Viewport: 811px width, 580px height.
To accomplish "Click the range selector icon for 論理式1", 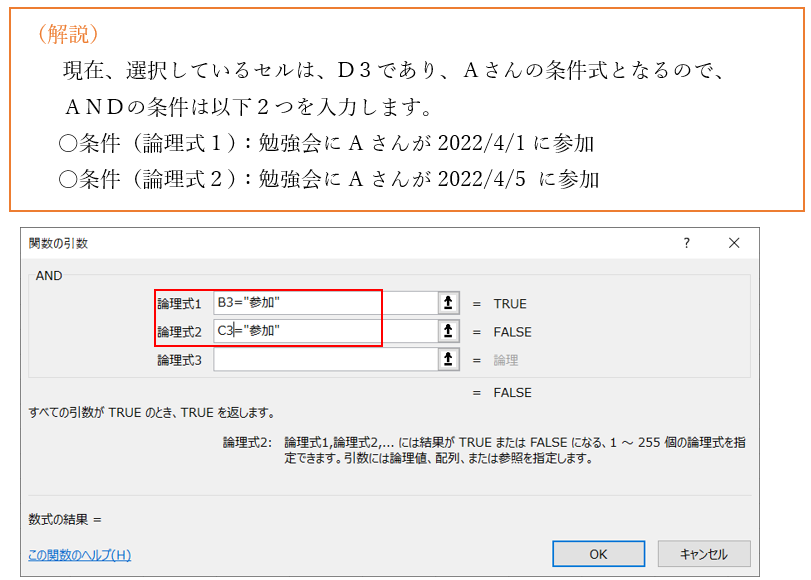I will (x=449, y=303).
